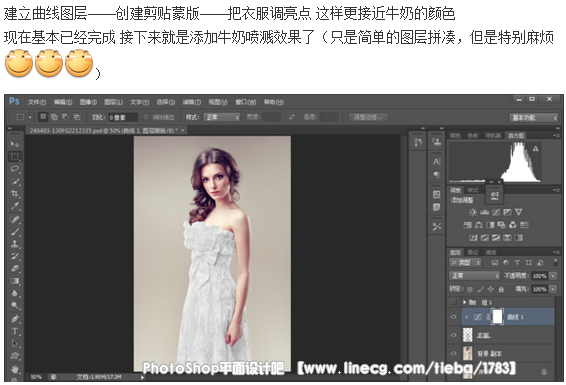Hide the 衣服 layer

454,335
